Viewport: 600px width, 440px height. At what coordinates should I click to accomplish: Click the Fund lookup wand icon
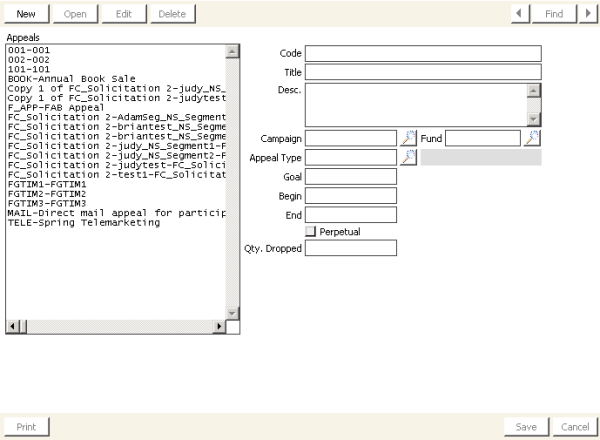(x=530, y=138)
